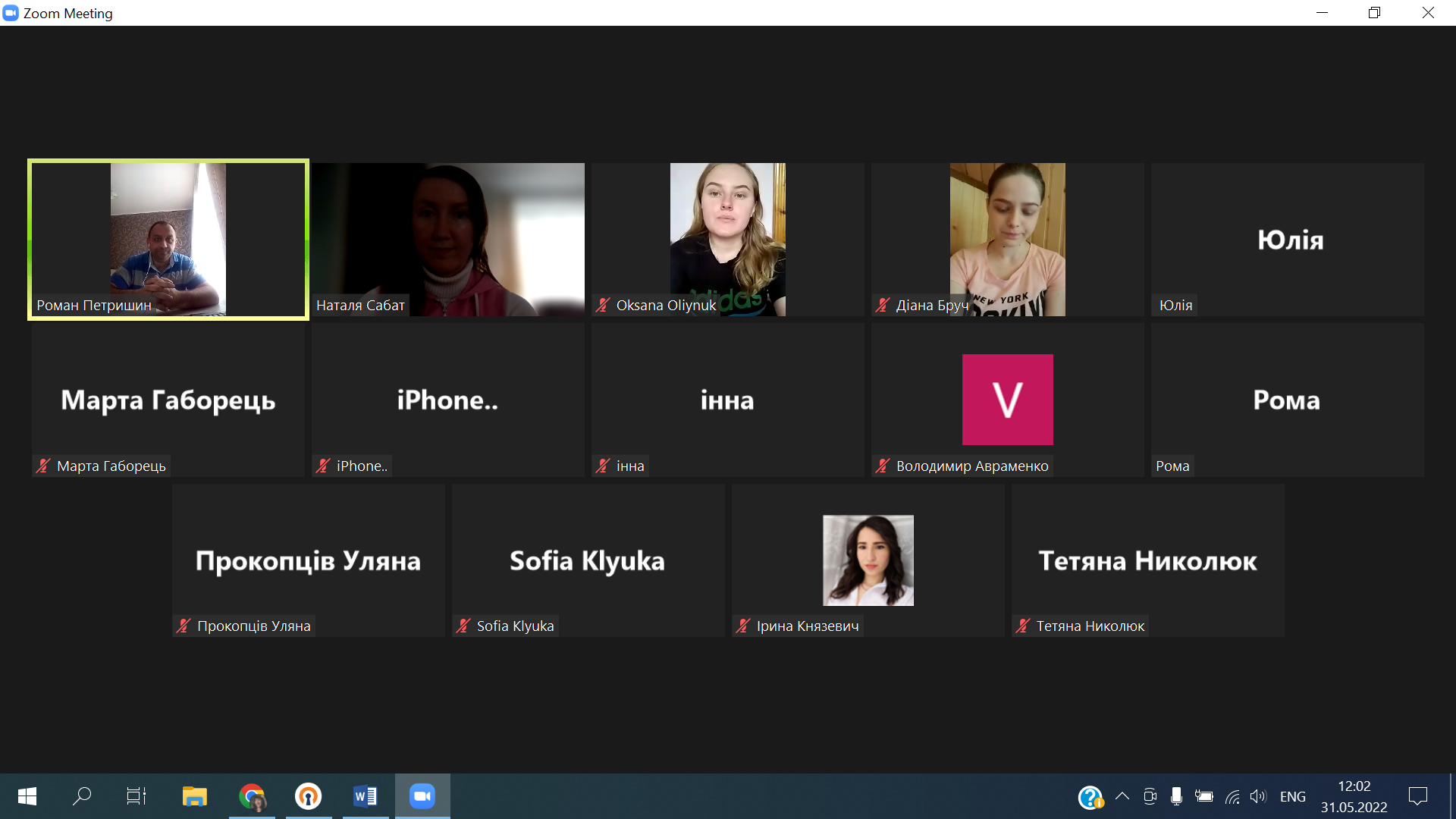Click Oksana Oliynuk's muted microphone icon
The height and width of the screenshot is (819, 1456).
tap(603, 306)
